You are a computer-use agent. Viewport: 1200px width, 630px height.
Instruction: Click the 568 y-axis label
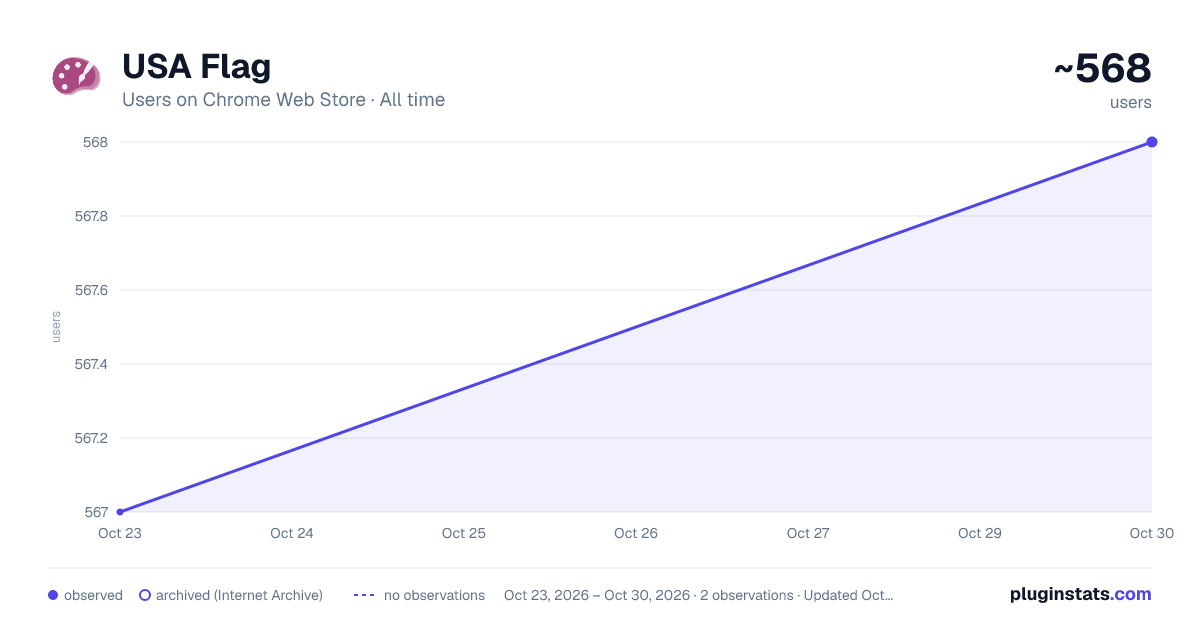click(x=96, y=142)
